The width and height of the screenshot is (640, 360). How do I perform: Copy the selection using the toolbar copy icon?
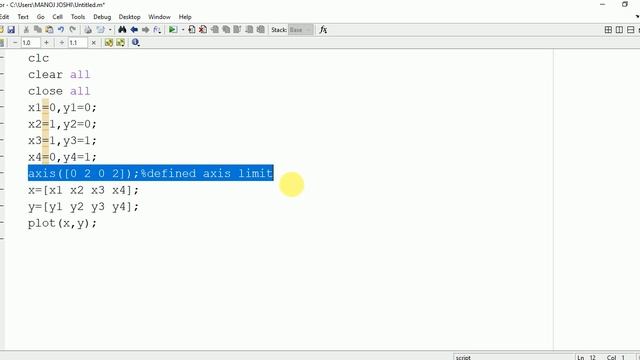point(38,30)
